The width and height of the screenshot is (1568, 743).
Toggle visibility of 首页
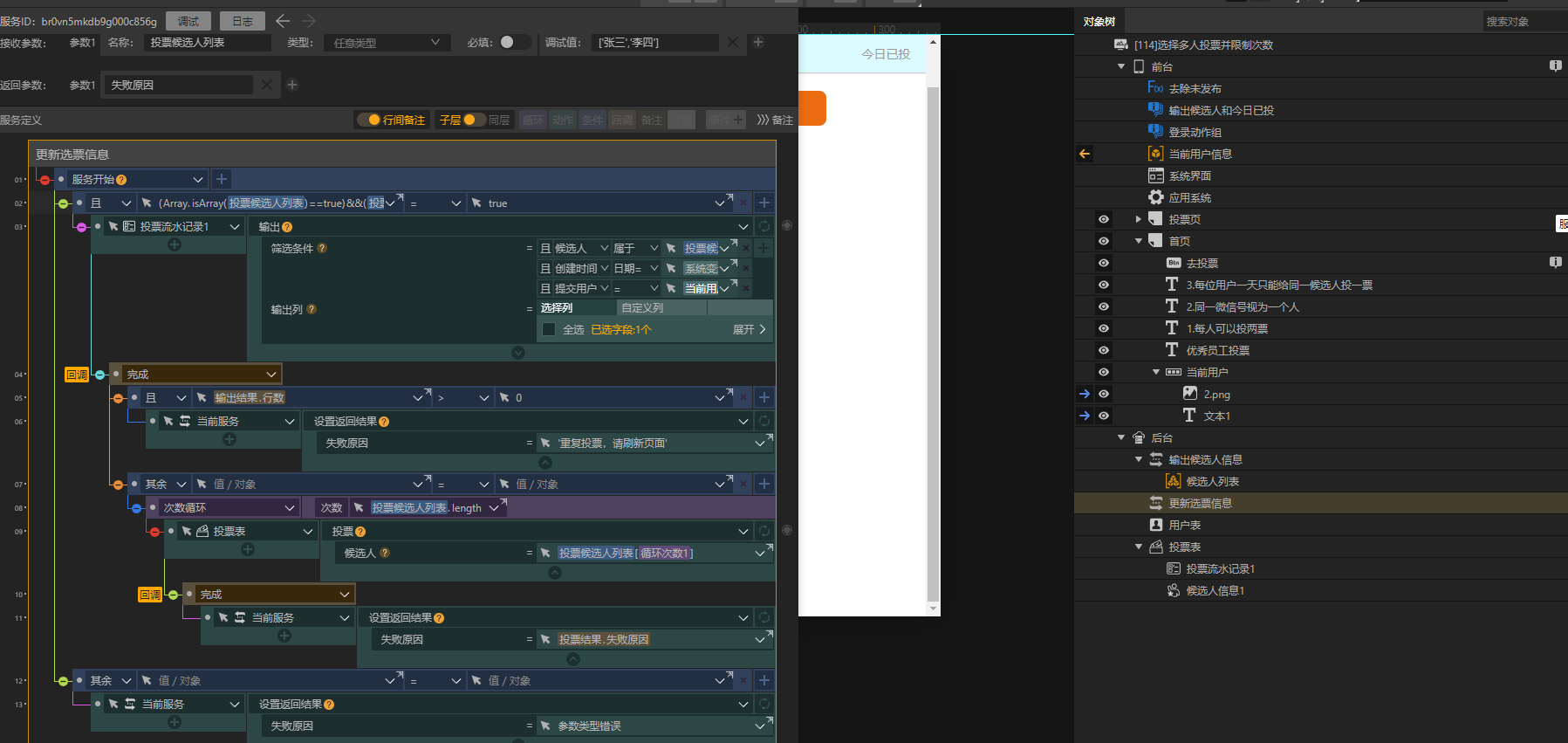click(1104, 241)
